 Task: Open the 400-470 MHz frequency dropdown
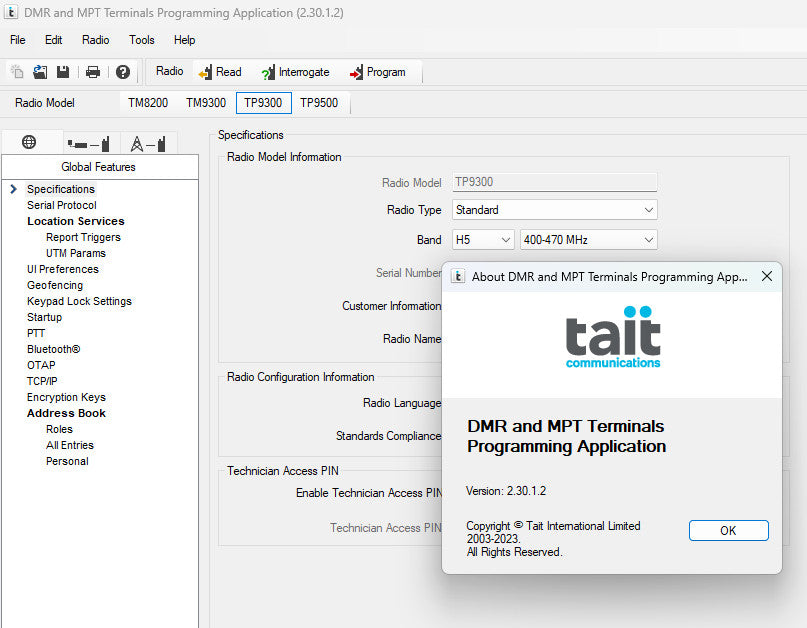tap(589, 240)
